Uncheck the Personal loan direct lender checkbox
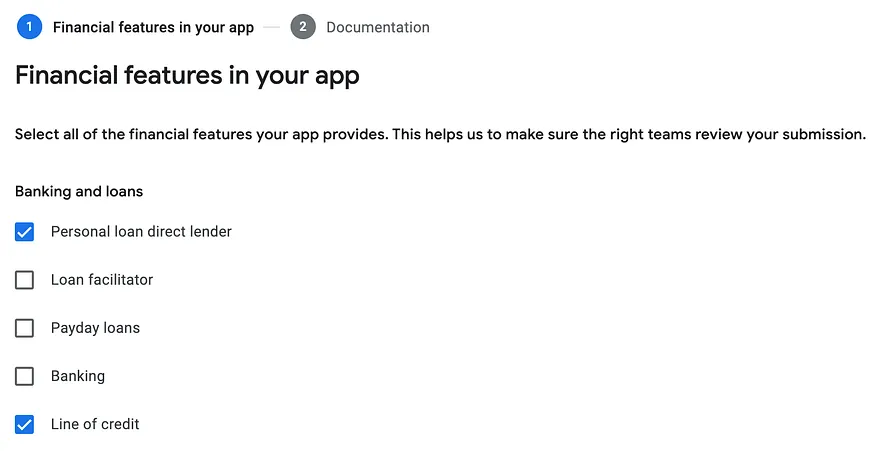 pyautogui.click(x=24, y=232)
